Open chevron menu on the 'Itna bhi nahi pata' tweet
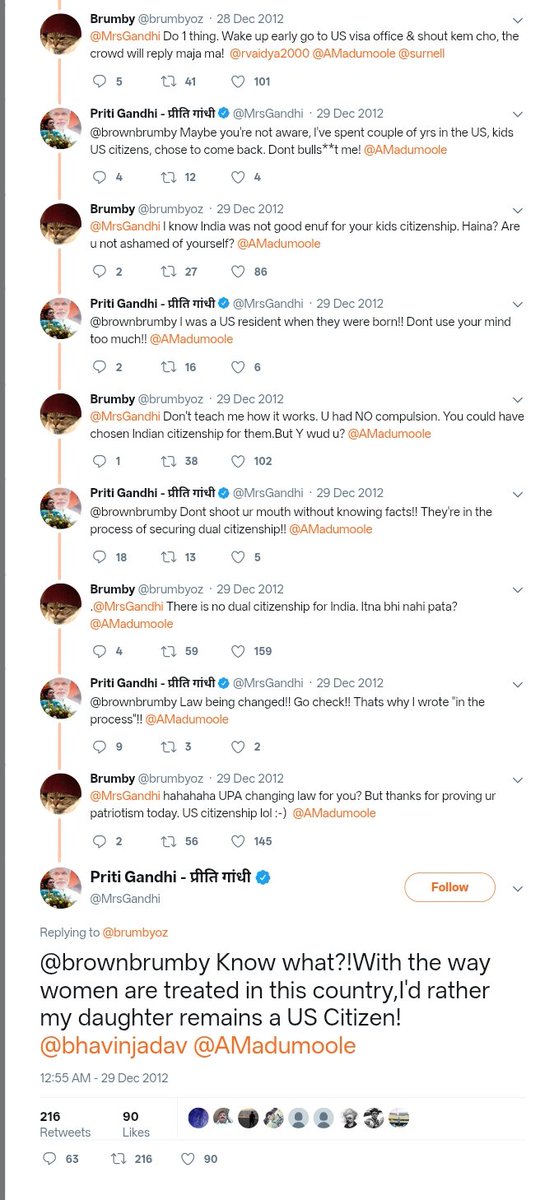 point(516,590)
